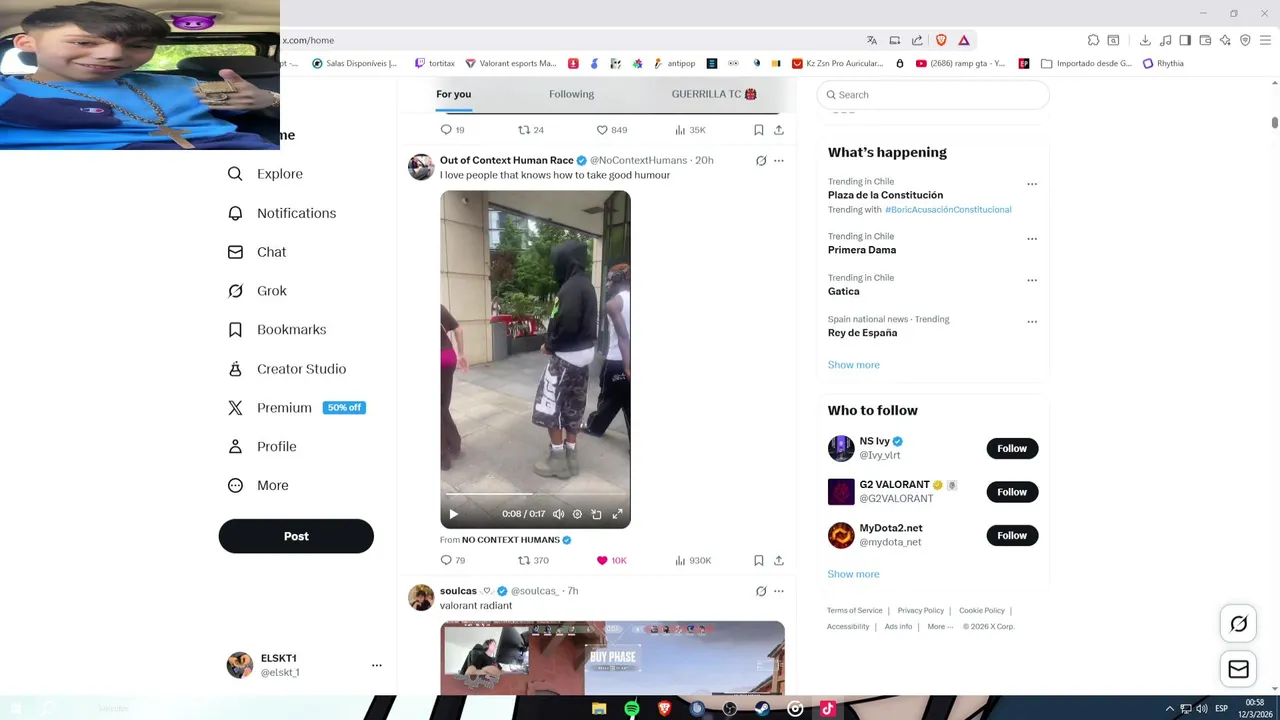Screen dimensions: 1280x720
Task: Switch to the For you tab
Action: (x=453, y=94)
